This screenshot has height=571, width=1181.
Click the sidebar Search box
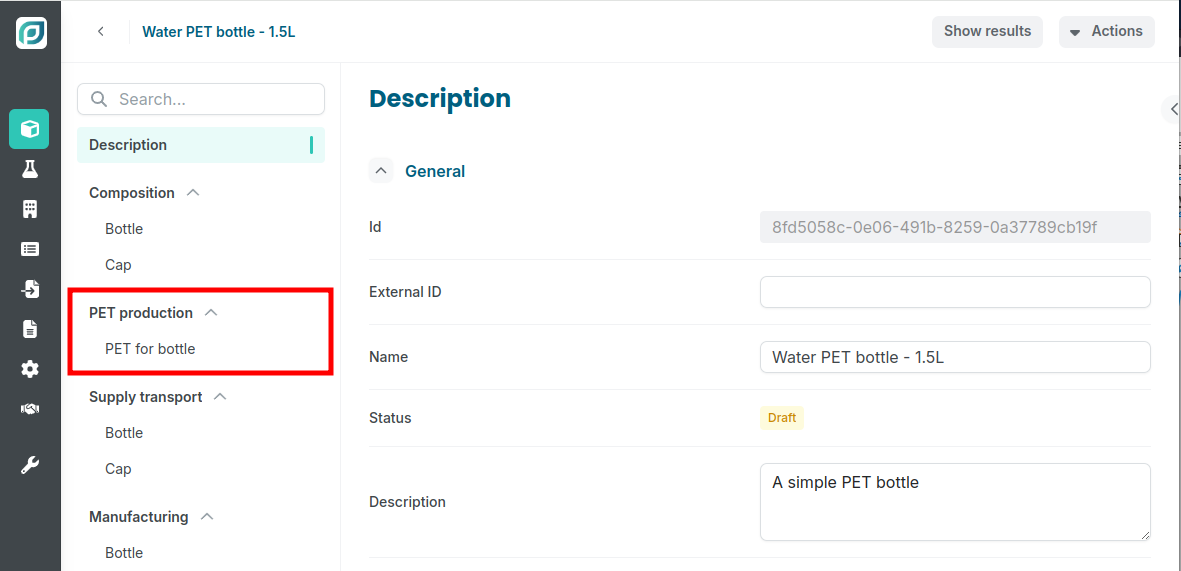click(200, 99)
